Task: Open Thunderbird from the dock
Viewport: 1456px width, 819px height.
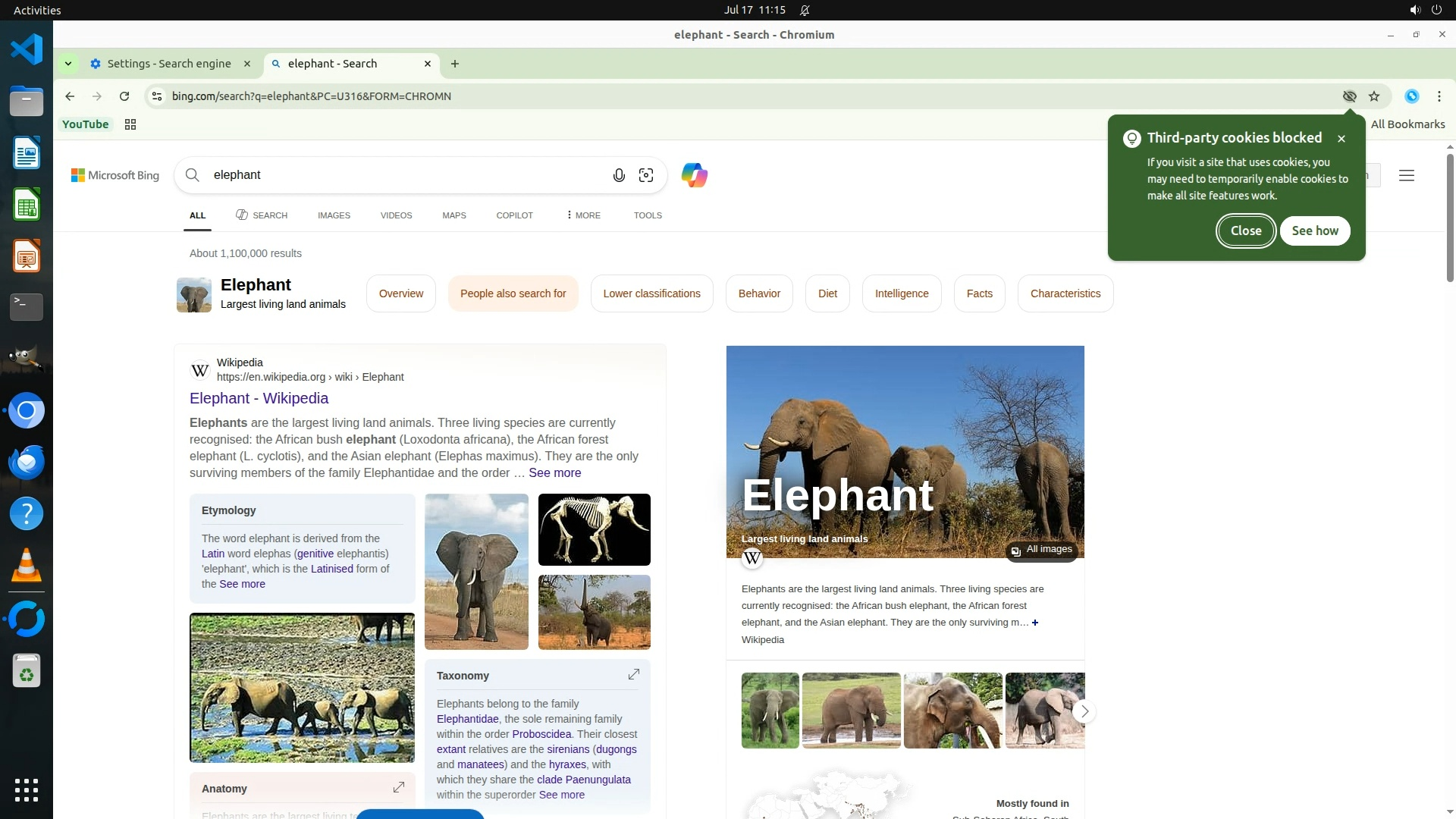Action: [27, 462]
